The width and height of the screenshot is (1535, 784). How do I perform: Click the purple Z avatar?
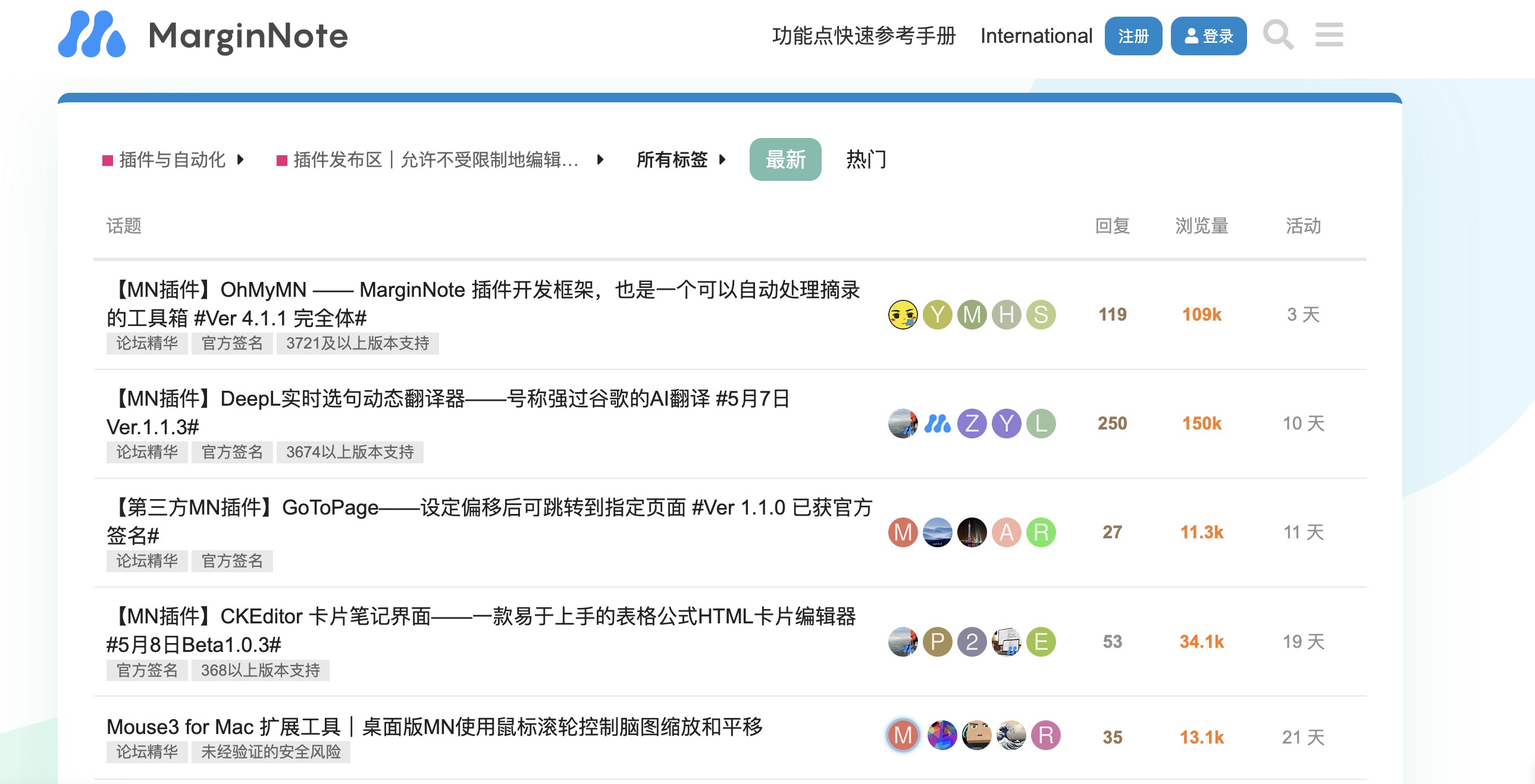tap(972, 424)
